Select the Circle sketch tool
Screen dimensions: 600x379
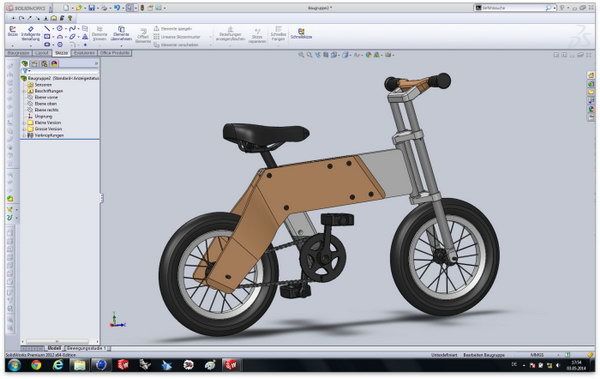[60, 28]
